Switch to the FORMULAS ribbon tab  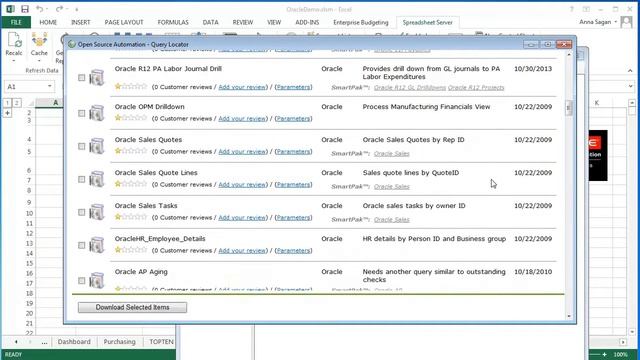click(x=173, y=22)
